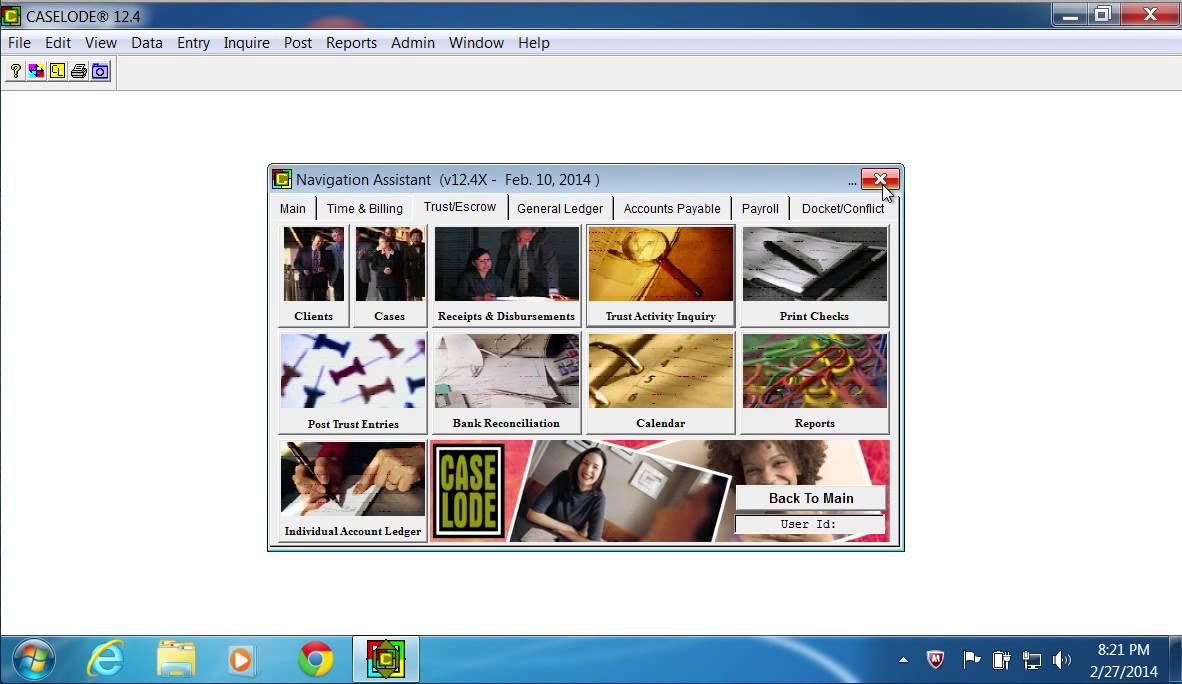Click the colorful arrows toolbar icon

[36, 72]
